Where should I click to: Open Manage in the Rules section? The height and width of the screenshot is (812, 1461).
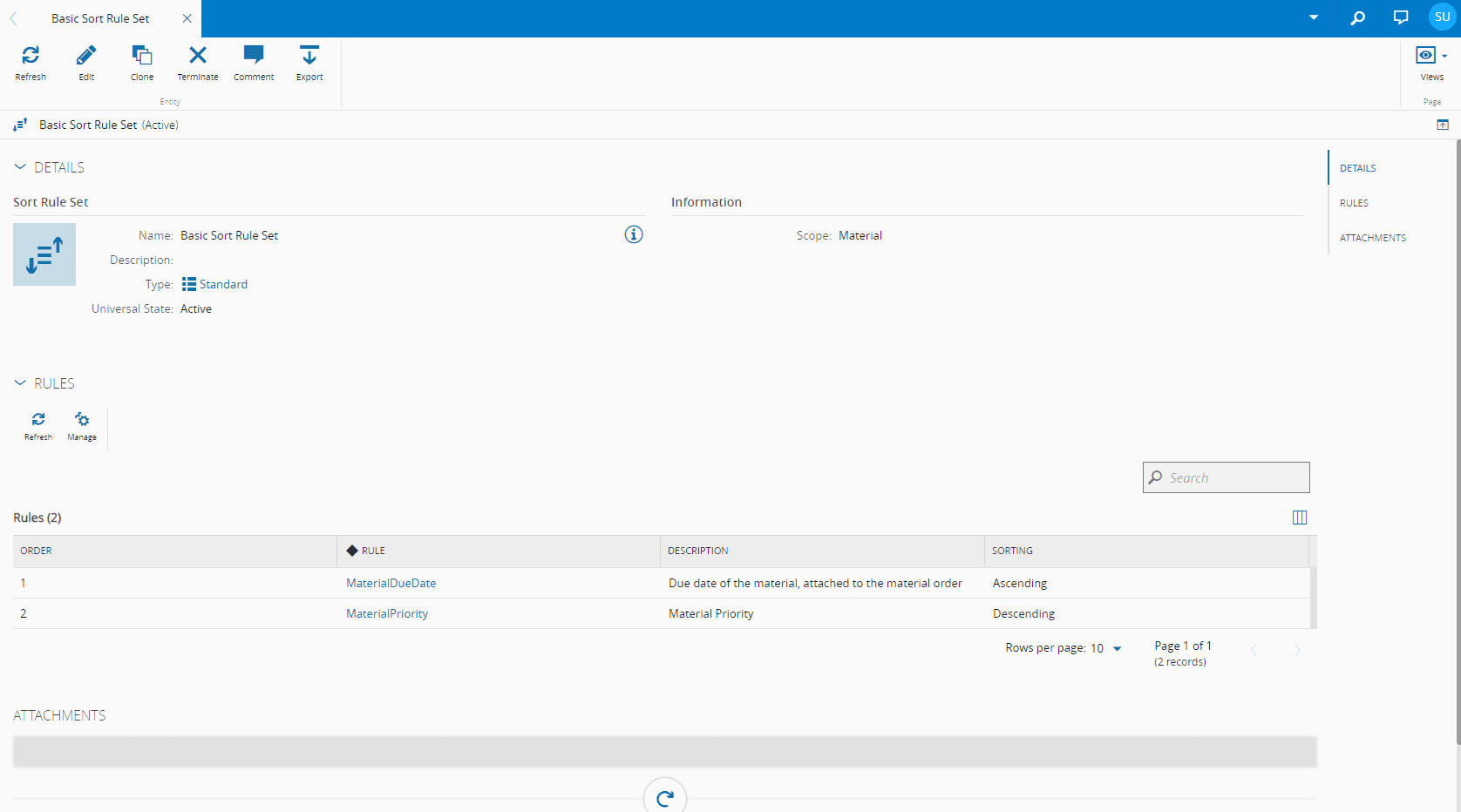tap(81, 425)
